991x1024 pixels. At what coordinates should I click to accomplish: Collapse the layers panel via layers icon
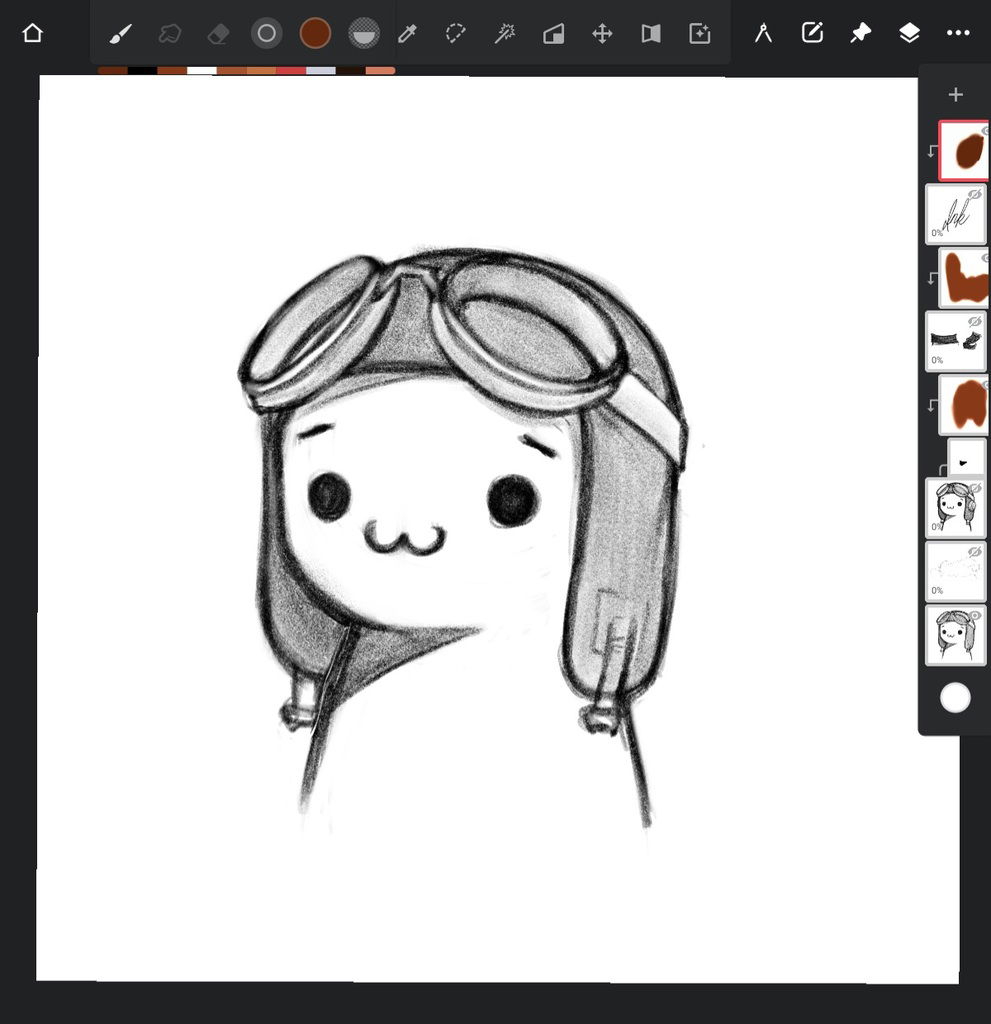click(x=909, y=33)
